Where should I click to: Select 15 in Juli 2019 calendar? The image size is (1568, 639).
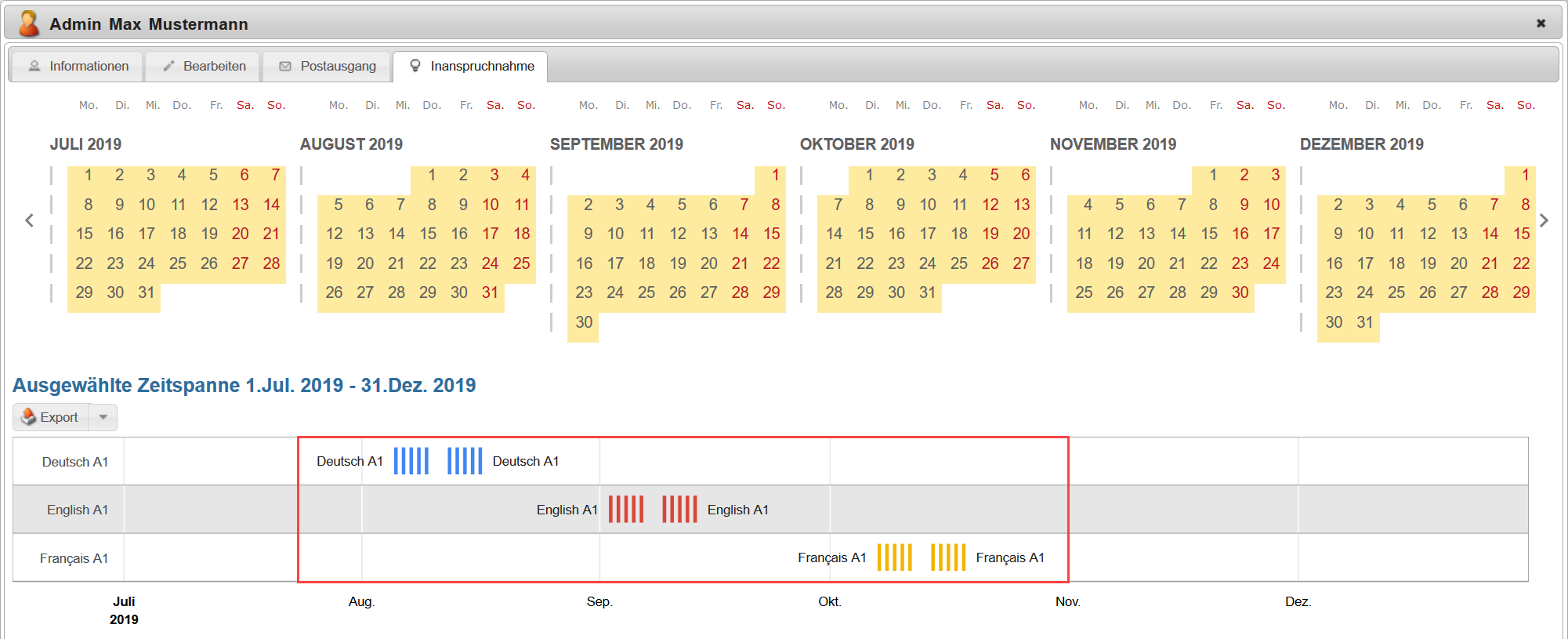[85, 234]
